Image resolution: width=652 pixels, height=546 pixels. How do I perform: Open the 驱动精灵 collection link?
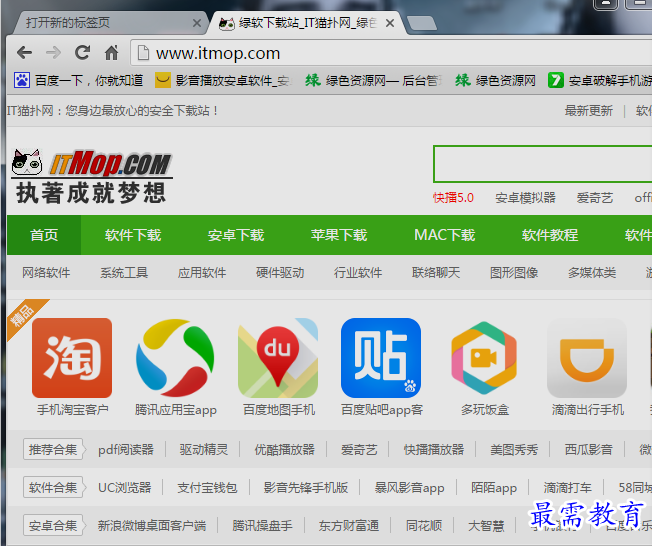click(x=204, y=450)
